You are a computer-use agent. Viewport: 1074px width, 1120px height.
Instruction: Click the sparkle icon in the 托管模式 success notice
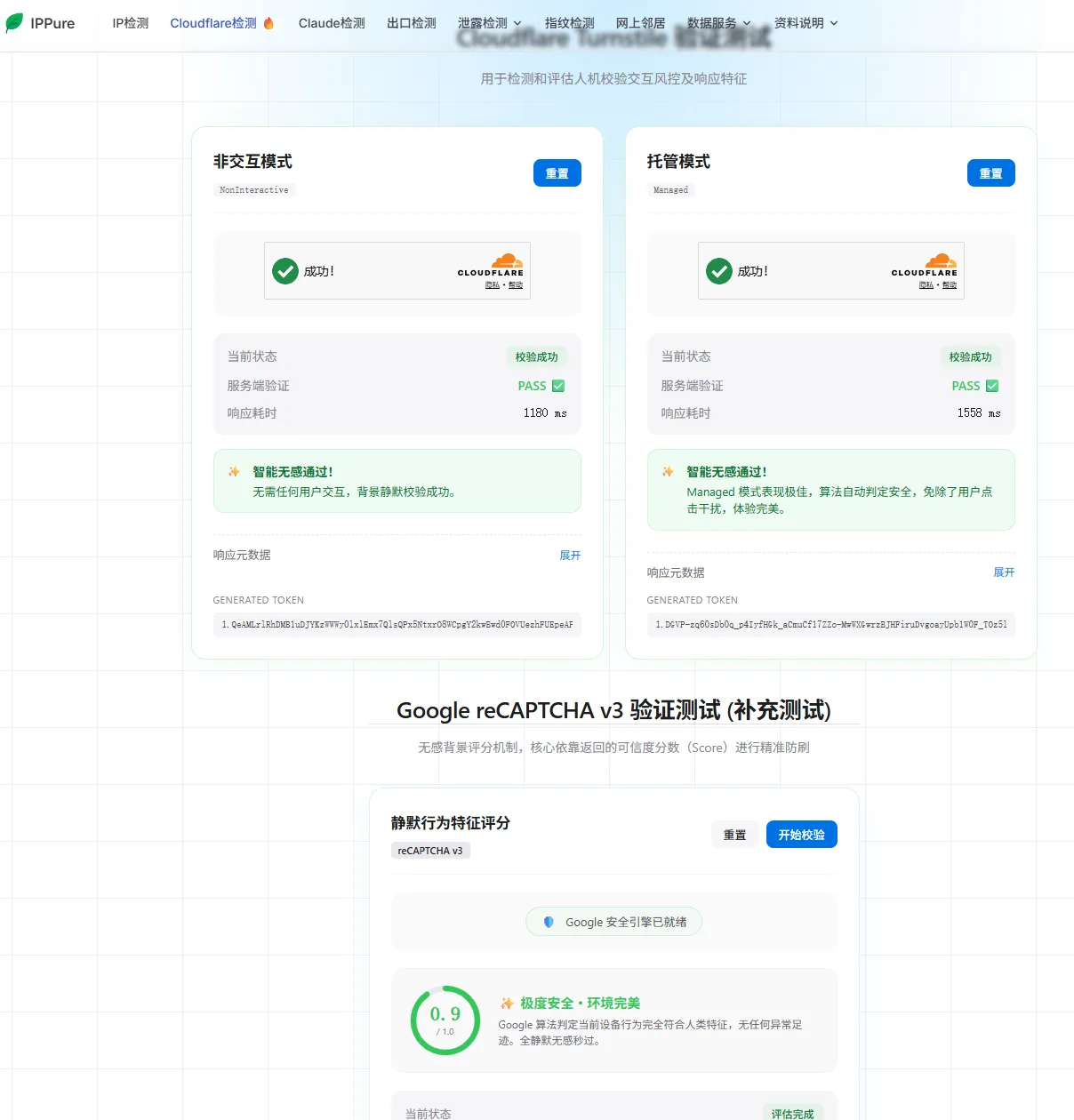click(x=668, y=472)
